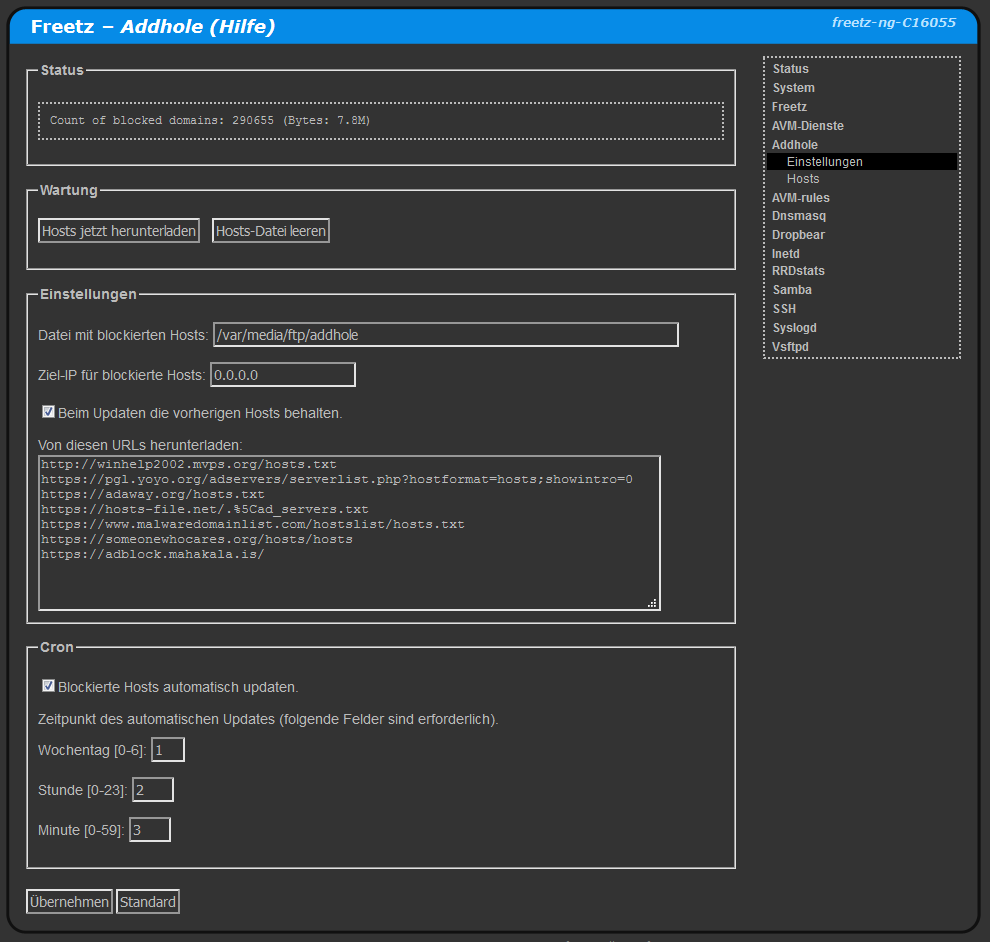Reset values using the Standard button
The image size is (990, 942).
148,902
